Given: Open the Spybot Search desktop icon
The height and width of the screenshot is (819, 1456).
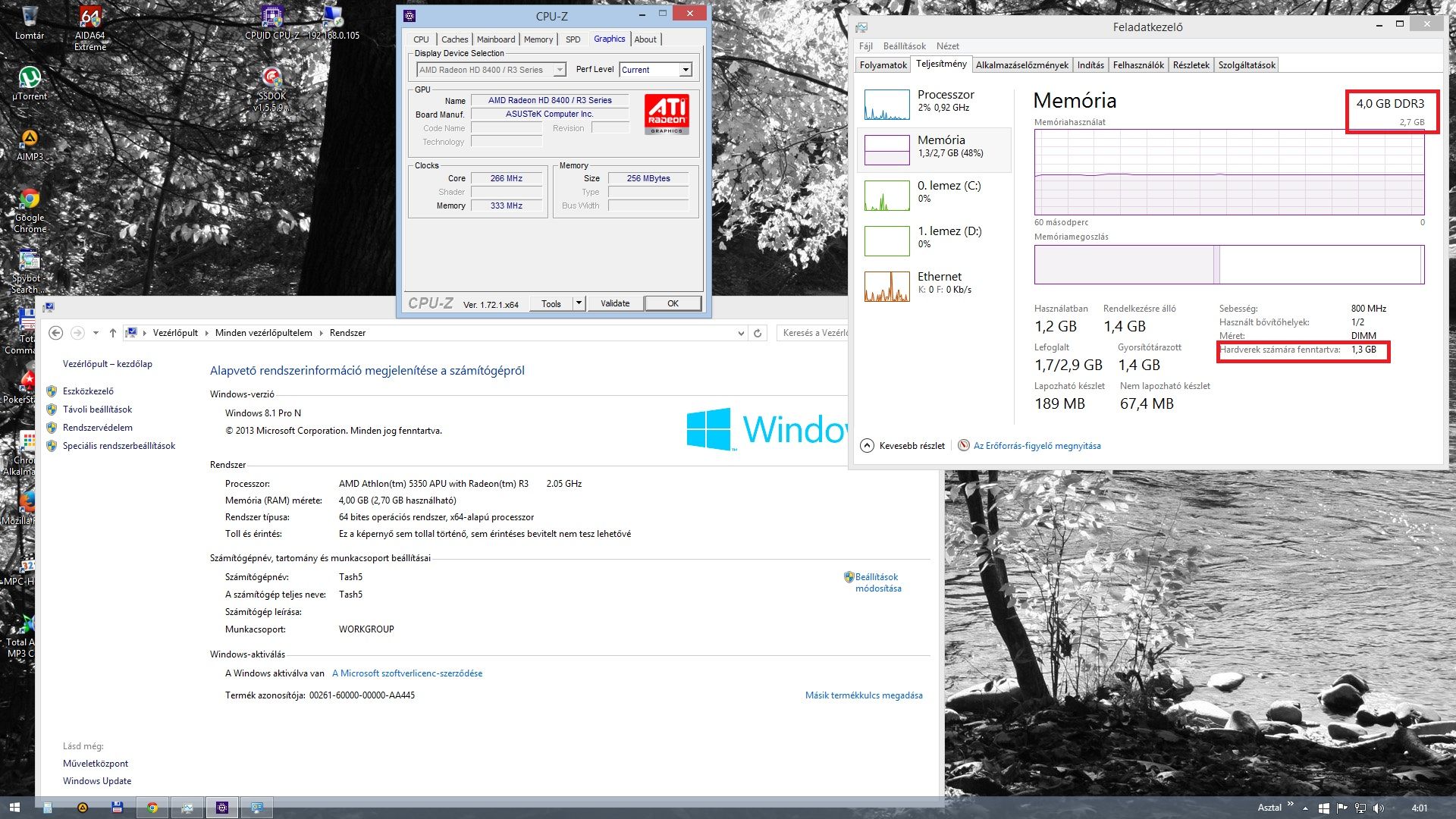Looking at the screenshot, I should tap(30, 271).
